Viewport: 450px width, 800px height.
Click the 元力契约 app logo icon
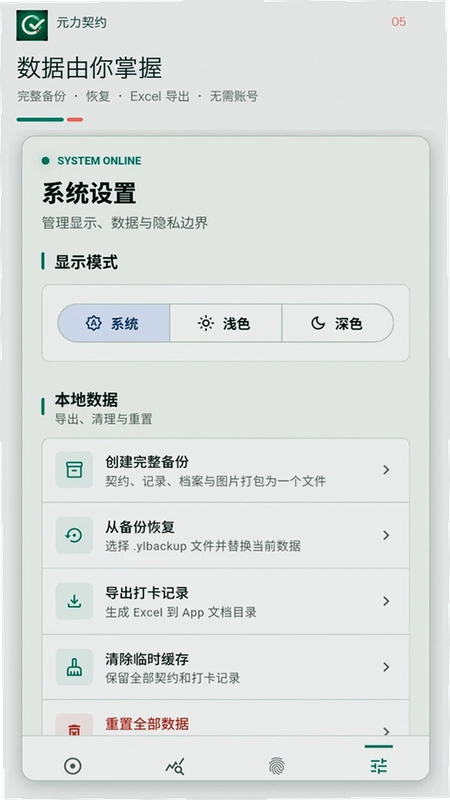[32, 25]
